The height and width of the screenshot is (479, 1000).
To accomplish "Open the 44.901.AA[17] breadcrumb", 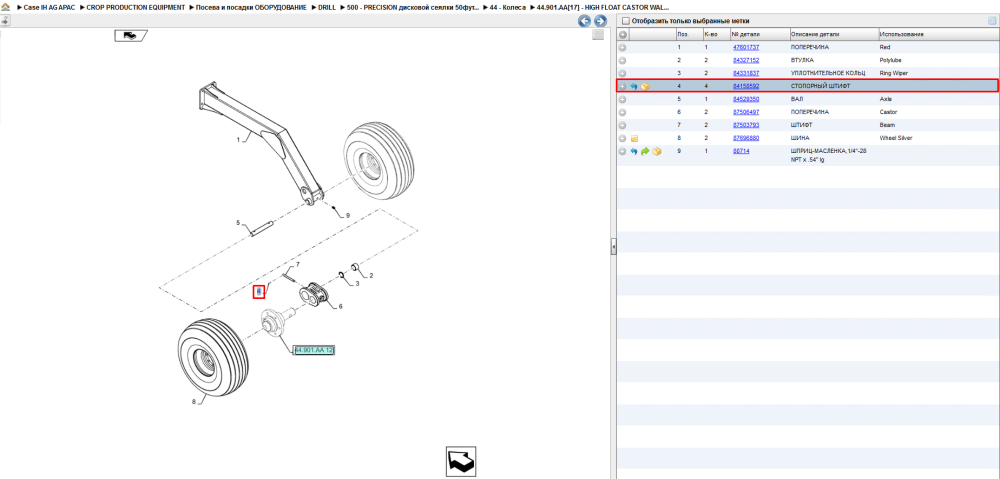I will click(603, 7).
